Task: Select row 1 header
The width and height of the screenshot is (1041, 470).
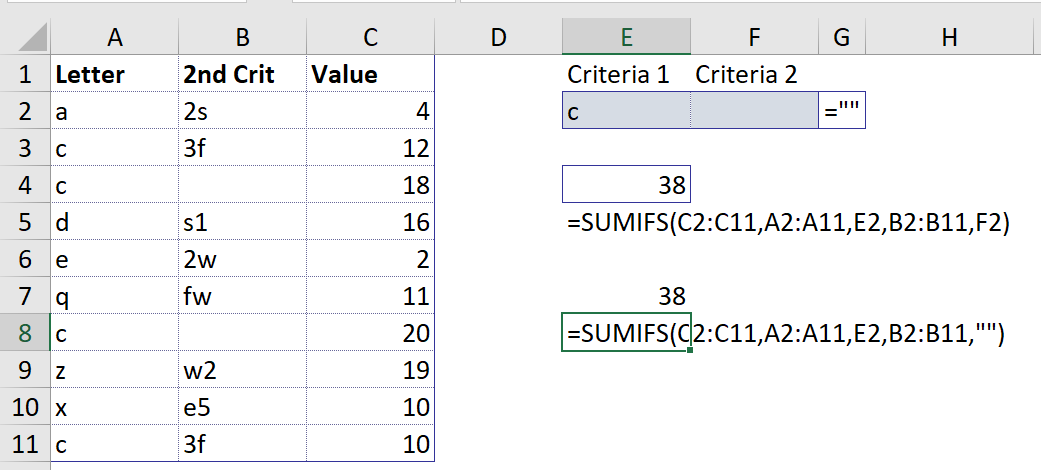Action: (25, 74)
